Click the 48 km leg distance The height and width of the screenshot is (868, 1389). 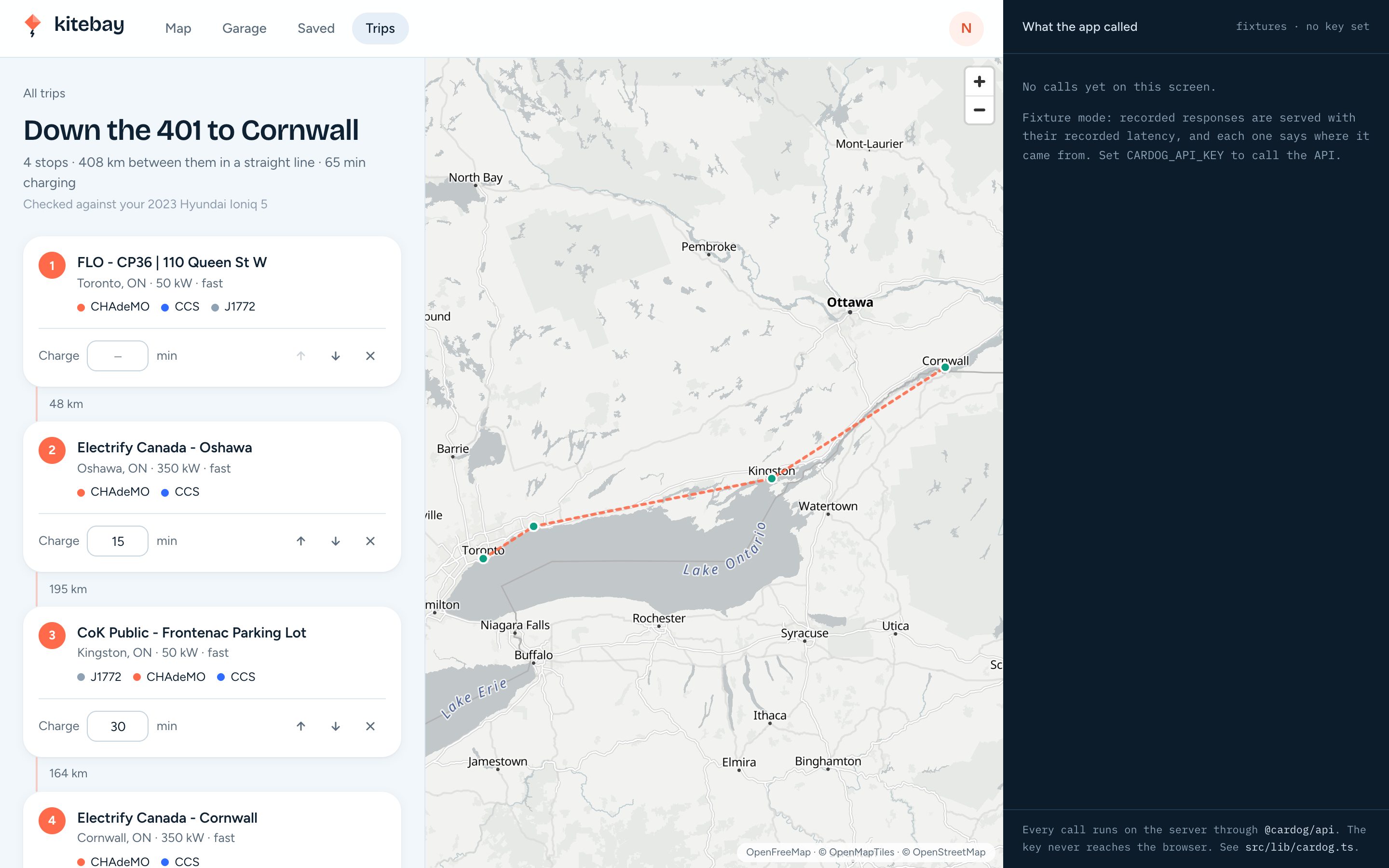(x=66, y=404)
